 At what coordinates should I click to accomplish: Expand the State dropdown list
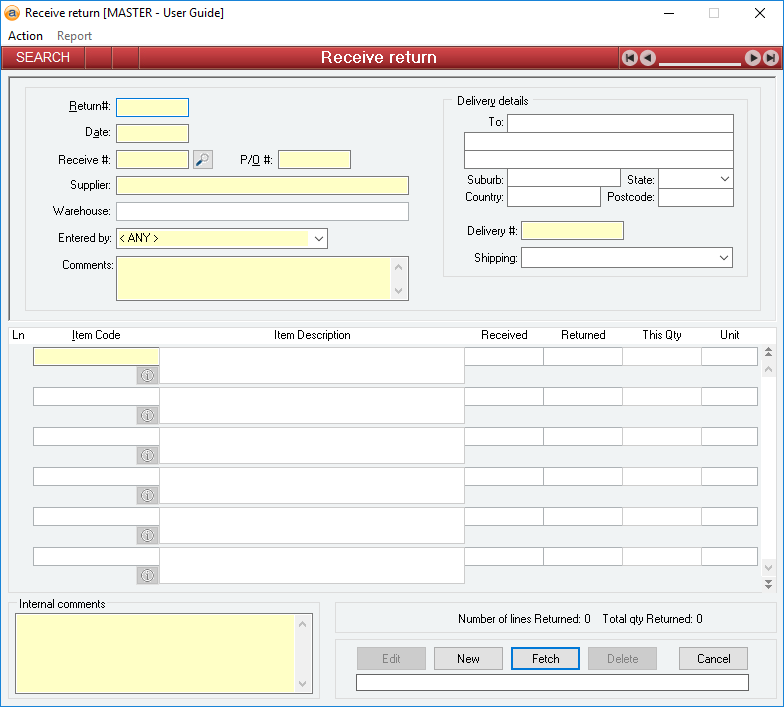point(724,179)
